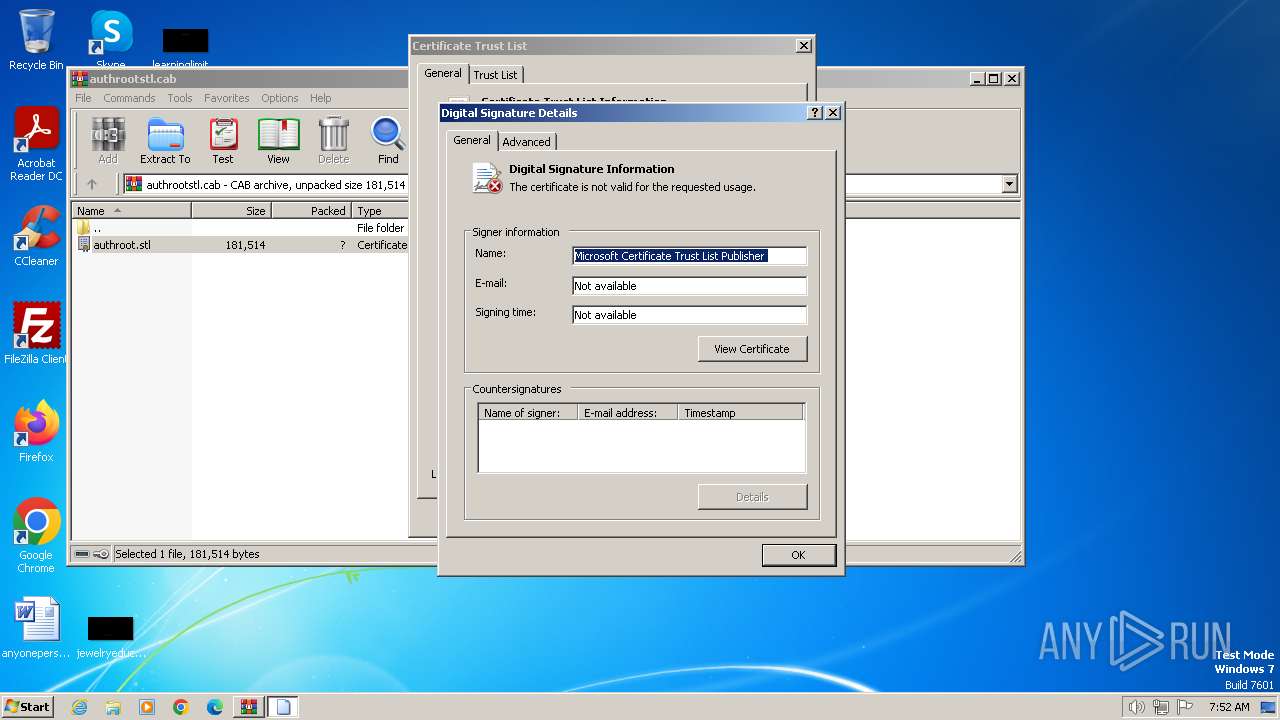
Task: Open Microsoft Edge from the taskbar
Action: (x=215, y=707)
